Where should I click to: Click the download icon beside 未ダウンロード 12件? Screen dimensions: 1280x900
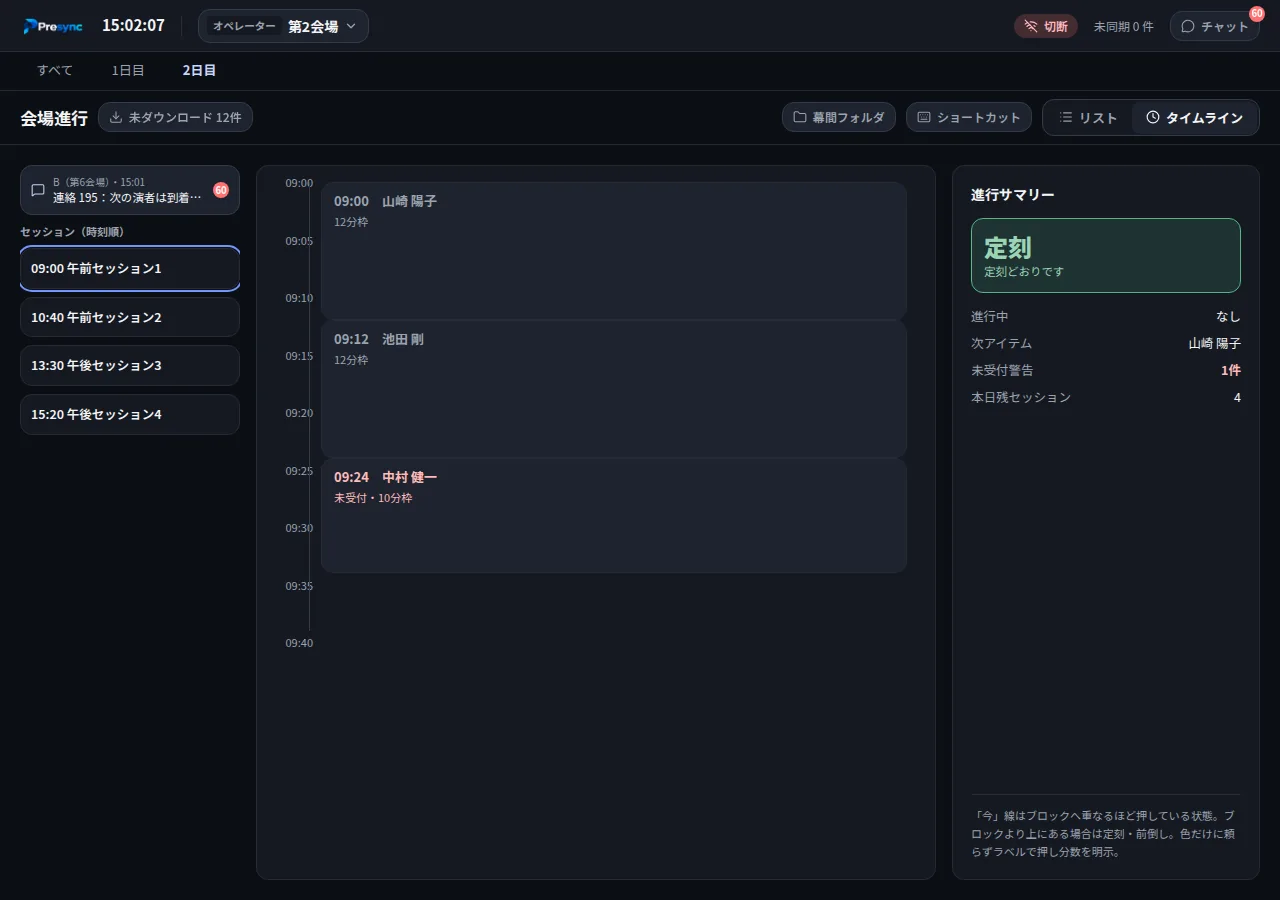(116, 117)
